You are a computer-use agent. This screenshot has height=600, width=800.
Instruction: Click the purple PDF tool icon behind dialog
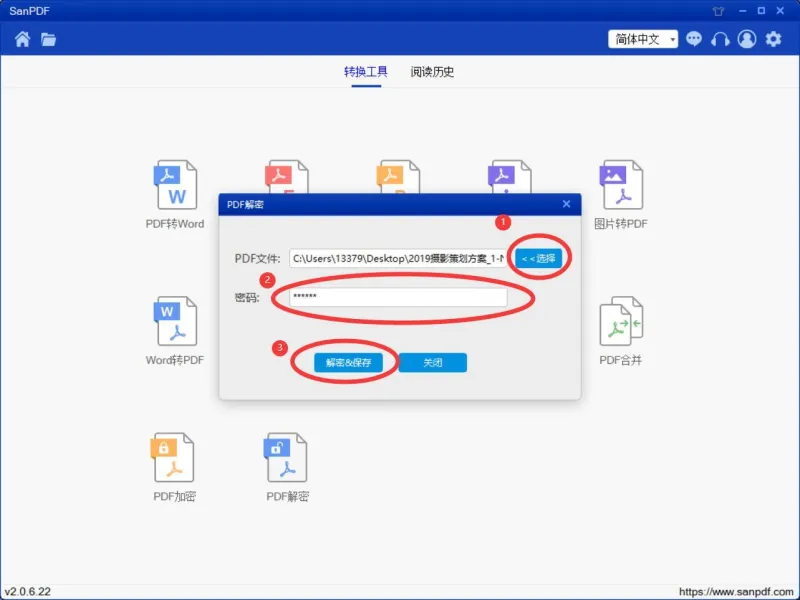[x=509, y=177]
